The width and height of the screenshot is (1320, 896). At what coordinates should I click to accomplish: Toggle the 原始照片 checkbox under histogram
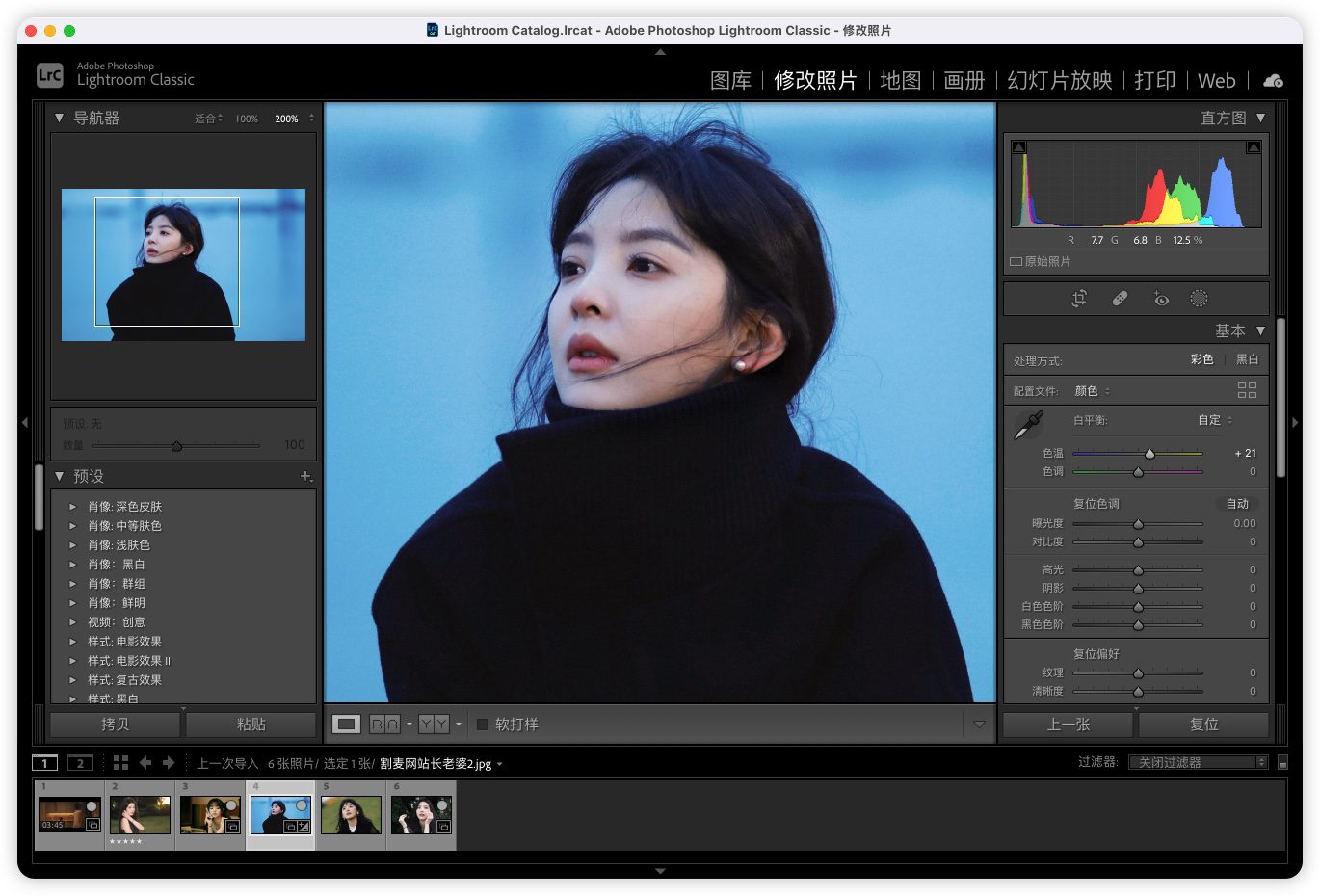point(1016,262)
